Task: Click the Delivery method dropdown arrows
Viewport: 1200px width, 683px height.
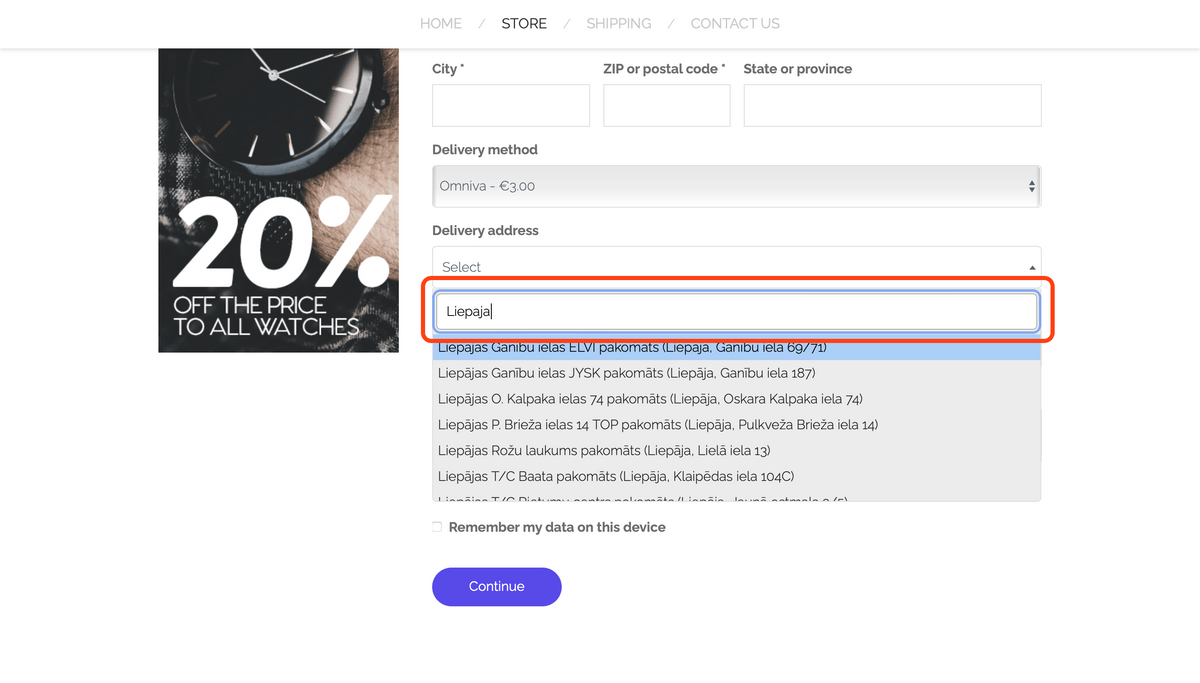Action: pos(1032,186)
